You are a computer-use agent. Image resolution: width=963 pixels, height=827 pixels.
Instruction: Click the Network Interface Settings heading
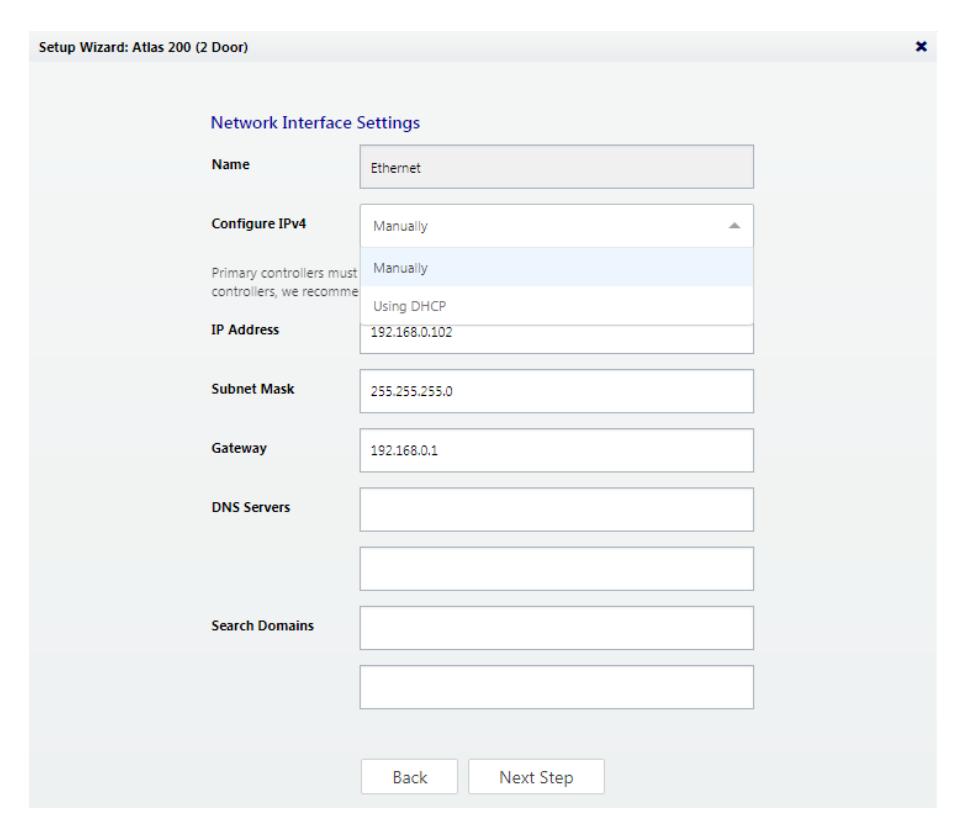pos(315,123)
